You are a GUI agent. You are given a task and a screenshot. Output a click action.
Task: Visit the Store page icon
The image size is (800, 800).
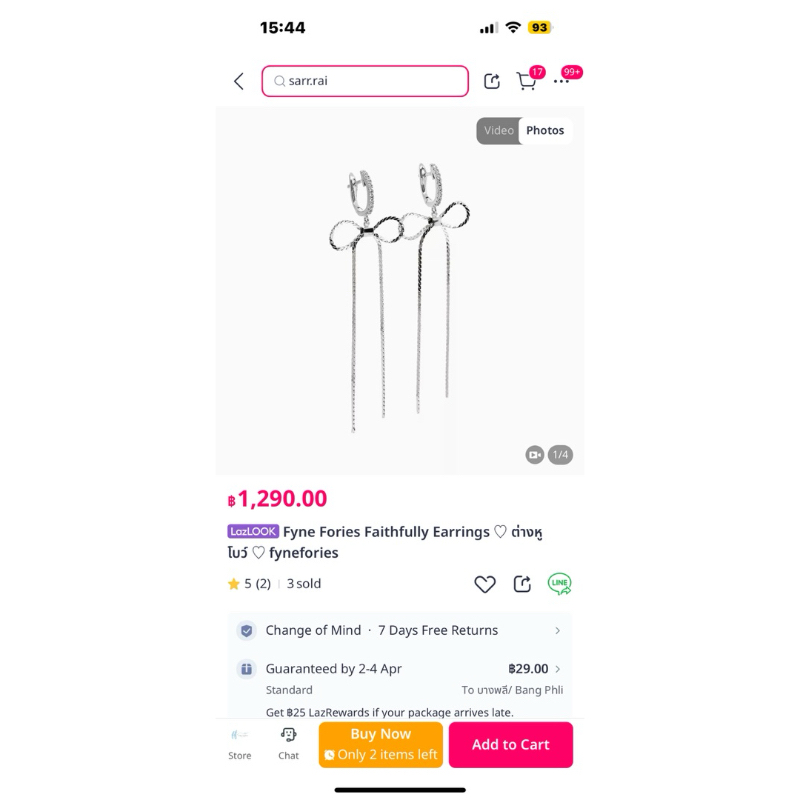tap(240, 744)
